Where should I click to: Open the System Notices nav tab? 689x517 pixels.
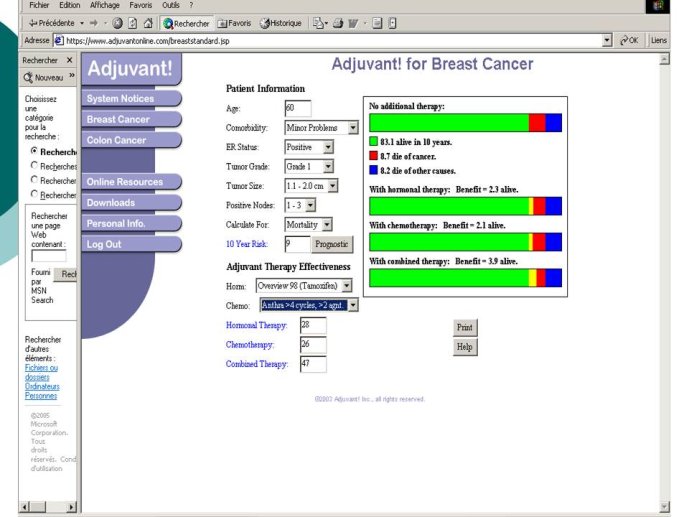coord(131,98)
